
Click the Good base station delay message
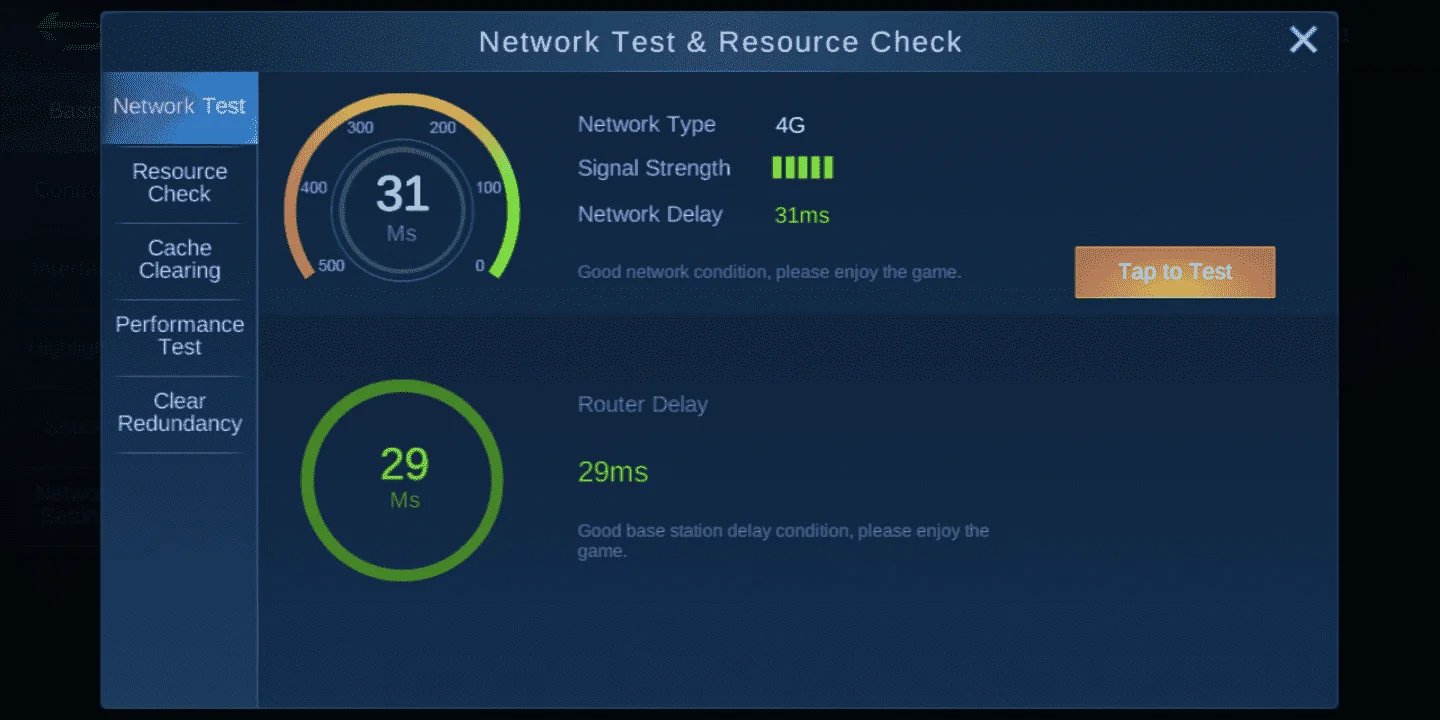coord(783,541)
